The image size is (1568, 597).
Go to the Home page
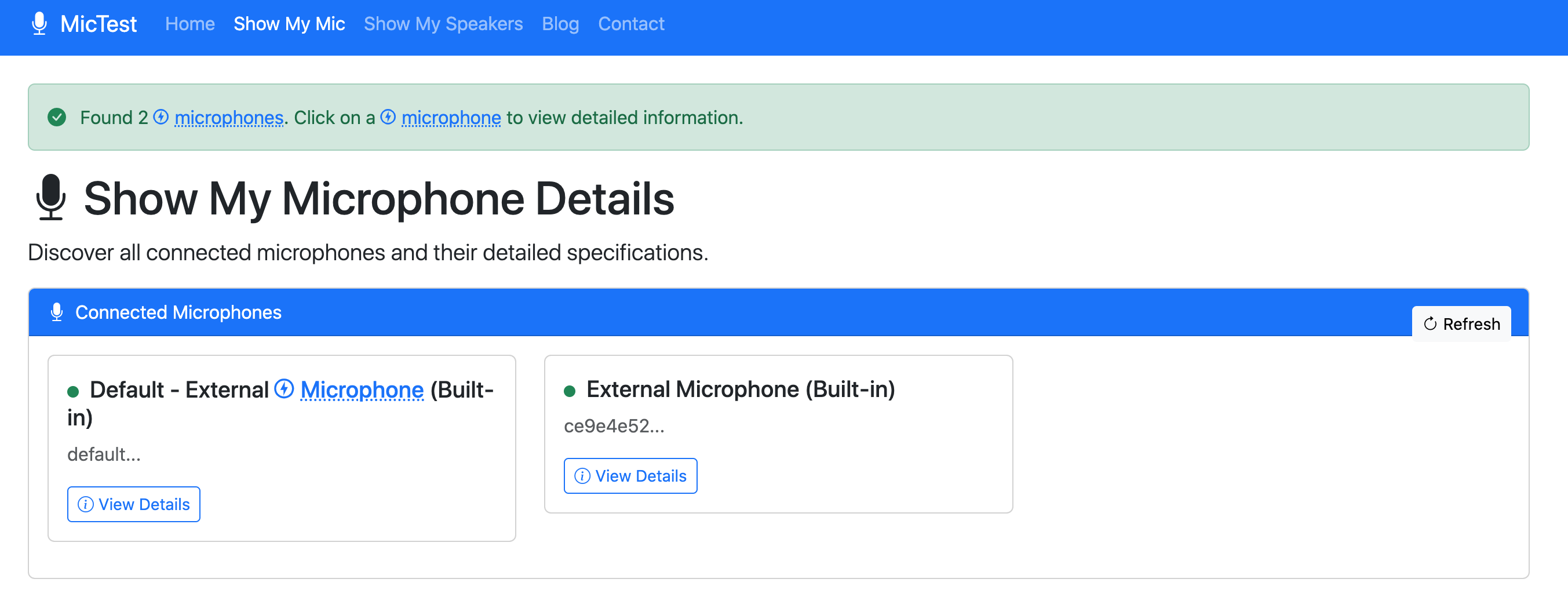(190, 24)
